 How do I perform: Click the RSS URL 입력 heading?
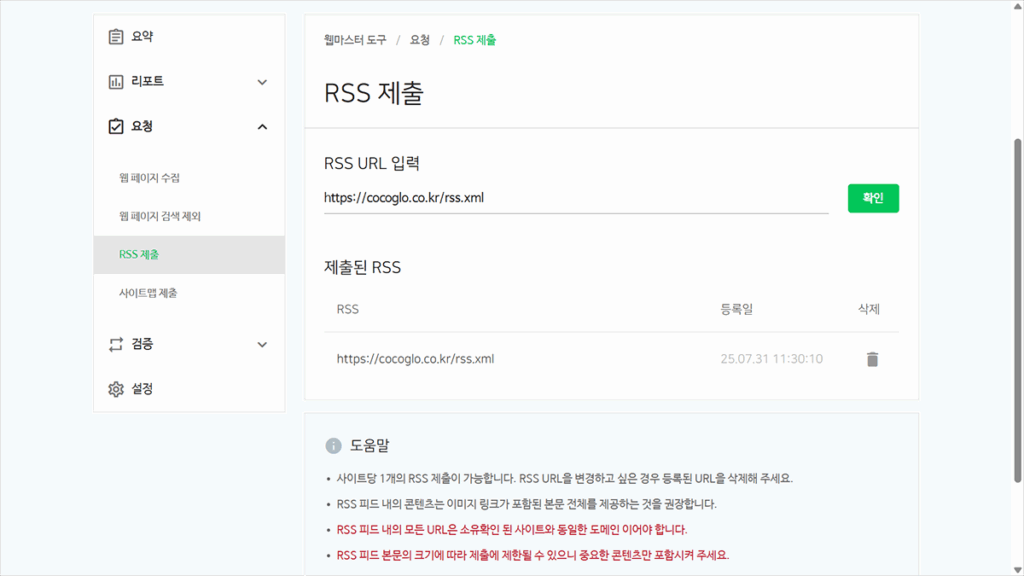point(372,163)
